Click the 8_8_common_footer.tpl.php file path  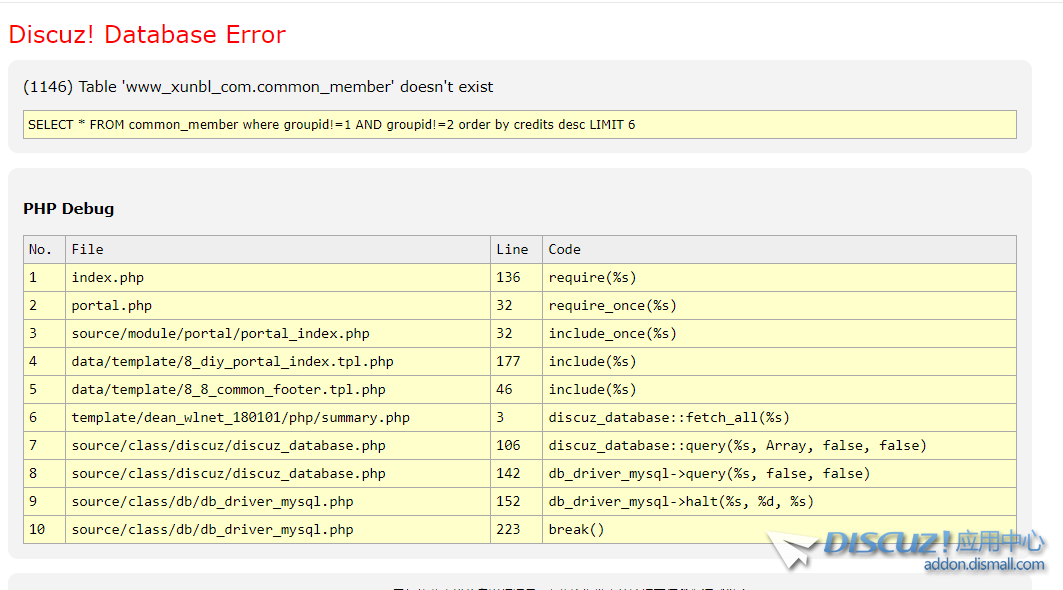[228, 389]
